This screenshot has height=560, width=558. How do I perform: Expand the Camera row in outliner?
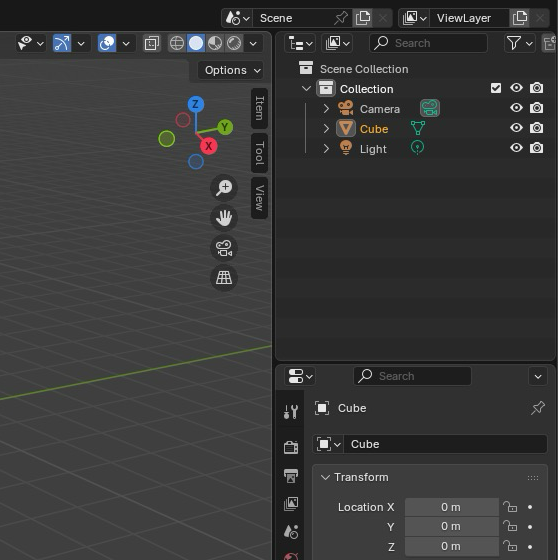point(326,108)
